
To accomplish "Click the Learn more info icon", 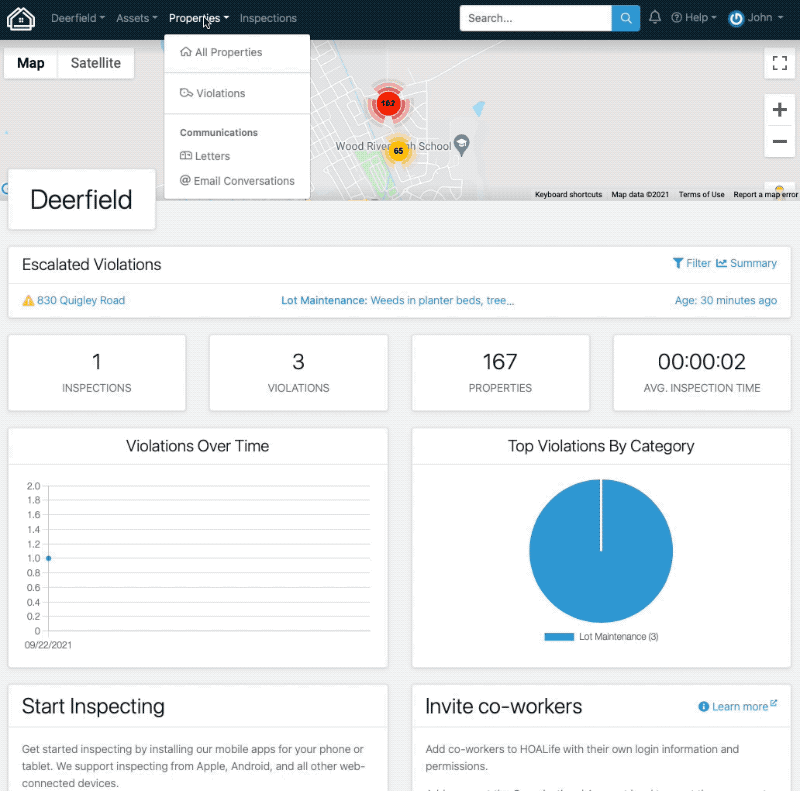I will 704,707.
